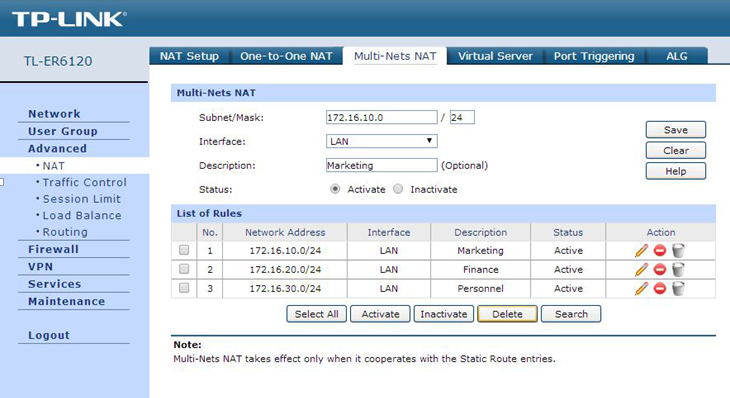The height and width of the screenshot is (398, 730).
Task: Click network address 172.16.20.0/24 cell
Action: (285, 270)
